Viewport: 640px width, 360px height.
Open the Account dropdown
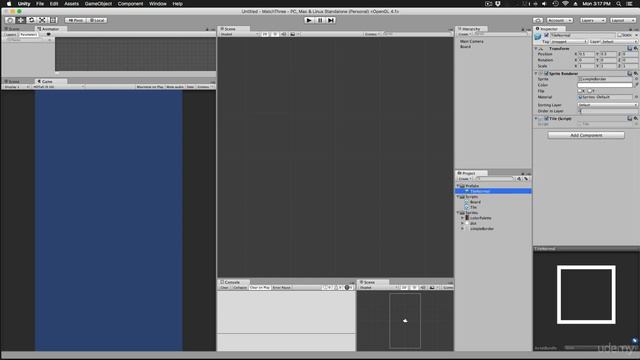point(560,20)
